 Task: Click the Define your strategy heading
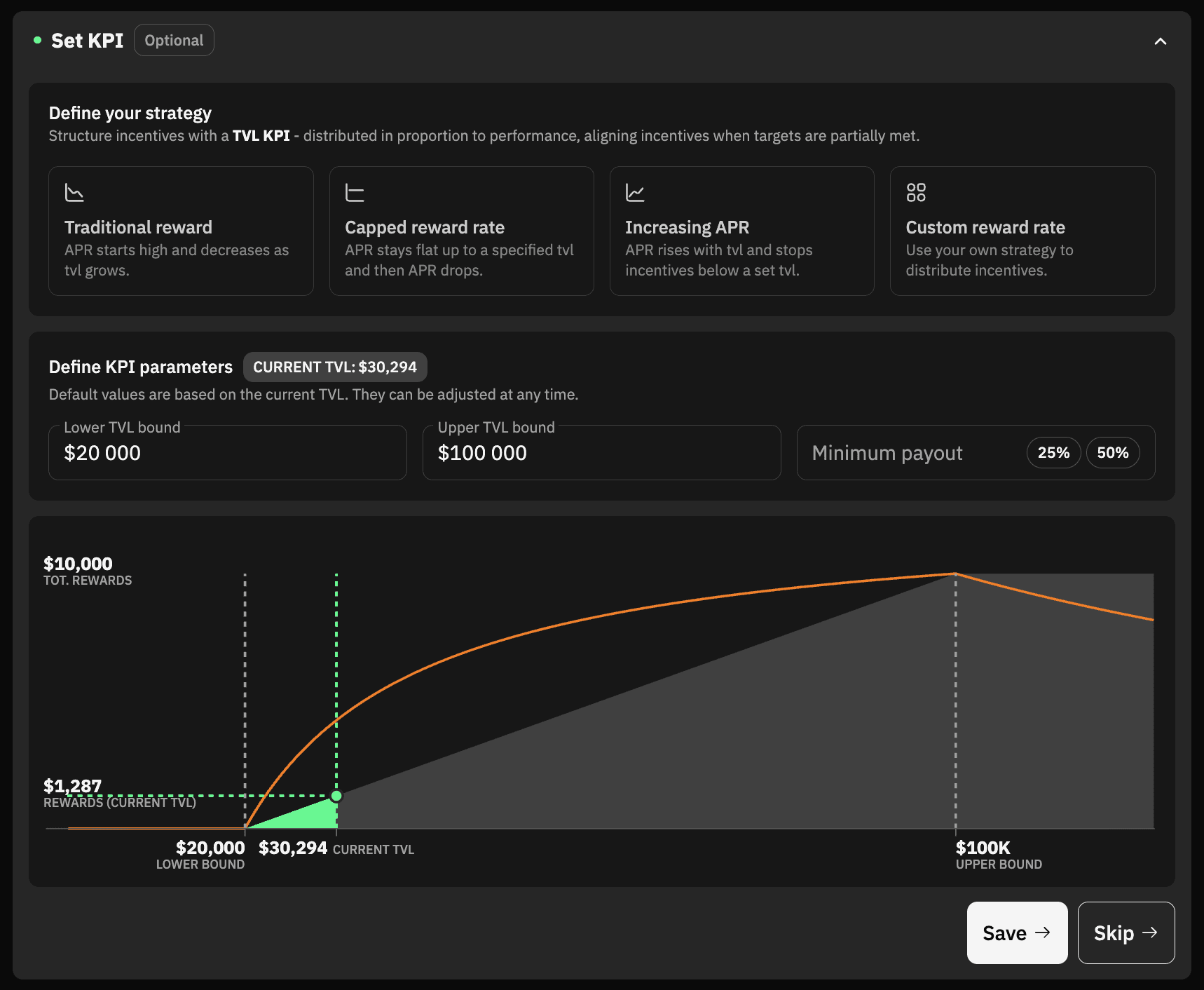[x=130, y=113]
